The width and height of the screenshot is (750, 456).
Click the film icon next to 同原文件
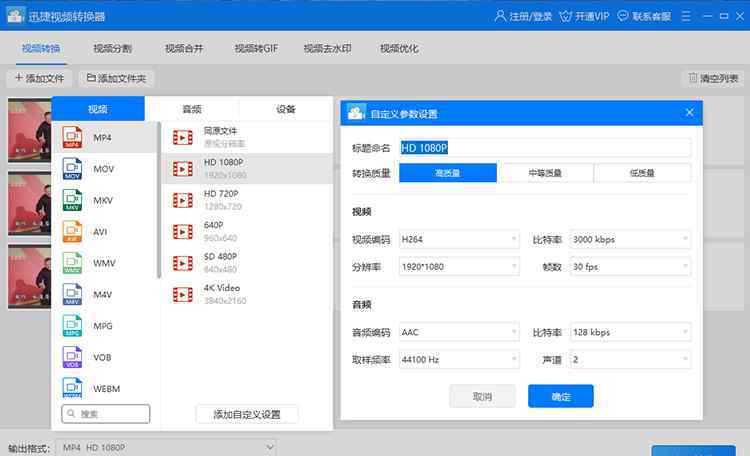pyautogui.click(x=183, y=138)
